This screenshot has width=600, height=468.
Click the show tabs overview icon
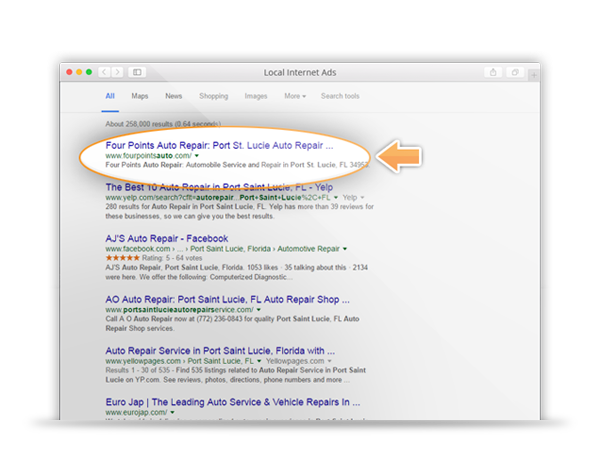[515, 72]
